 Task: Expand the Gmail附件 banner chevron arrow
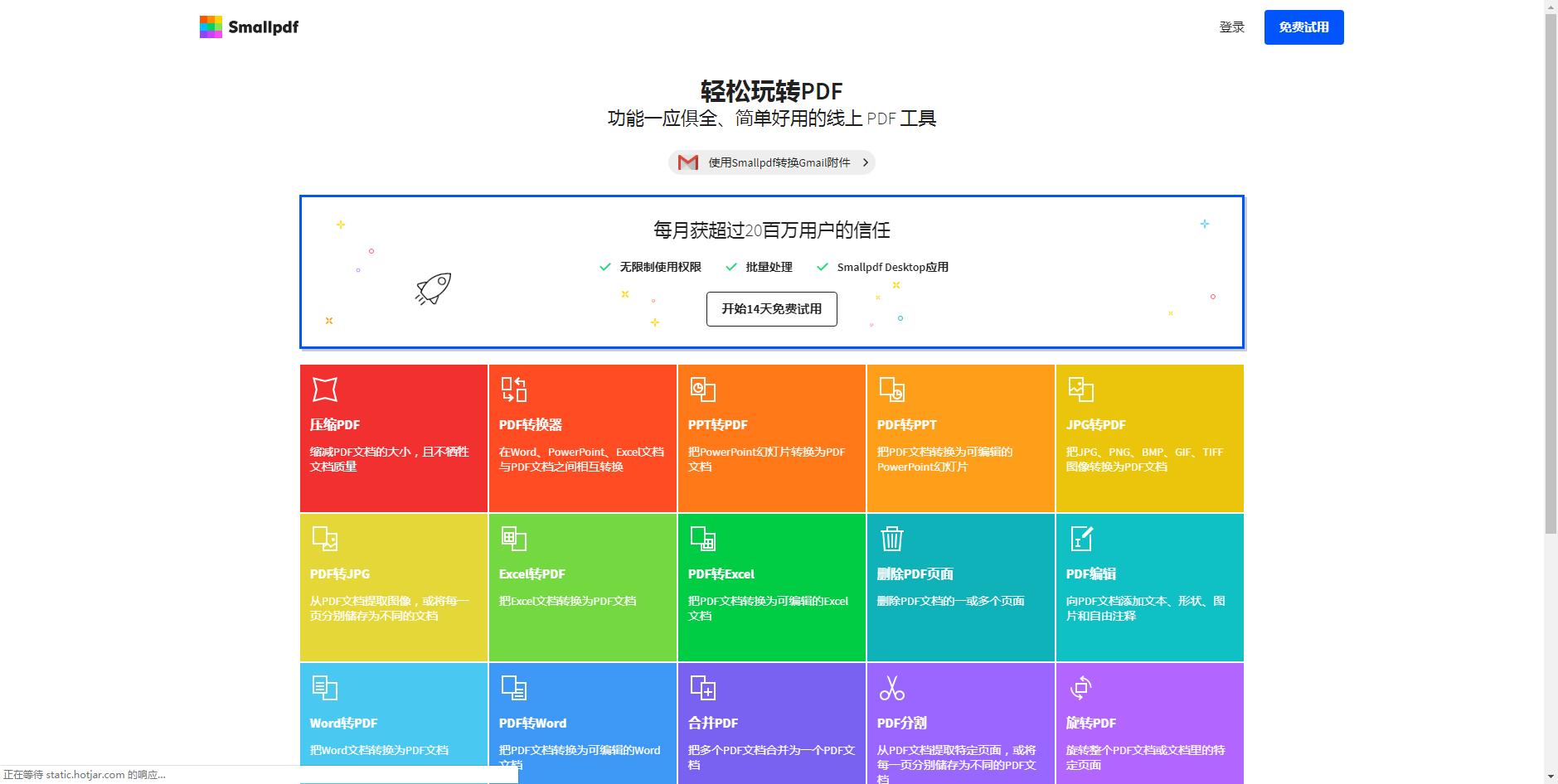click(865, 162)
